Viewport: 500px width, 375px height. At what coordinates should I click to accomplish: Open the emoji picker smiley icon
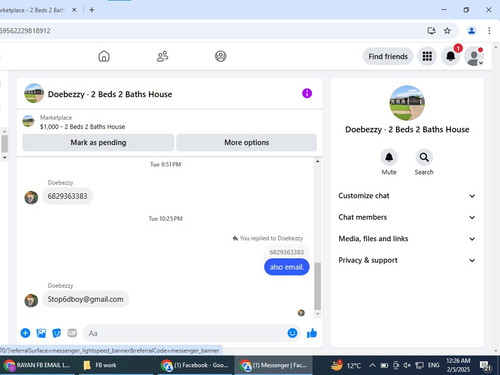(292, 333)
